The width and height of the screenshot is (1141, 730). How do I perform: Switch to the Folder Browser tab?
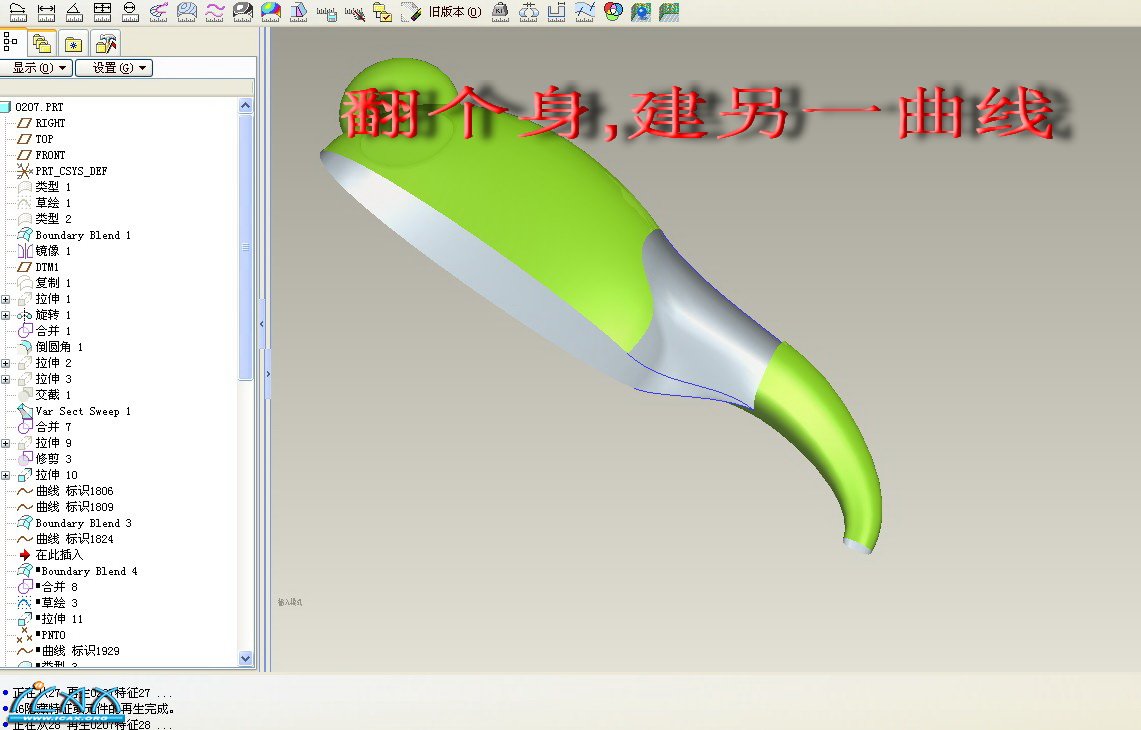pos(42,44)
